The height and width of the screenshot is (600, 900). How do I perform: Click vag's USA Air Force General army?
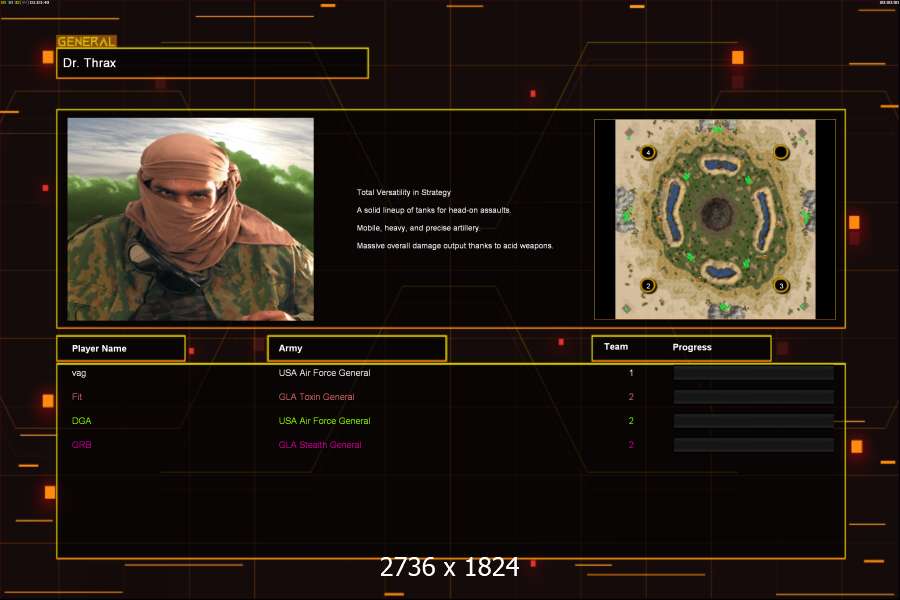[324, 373]
